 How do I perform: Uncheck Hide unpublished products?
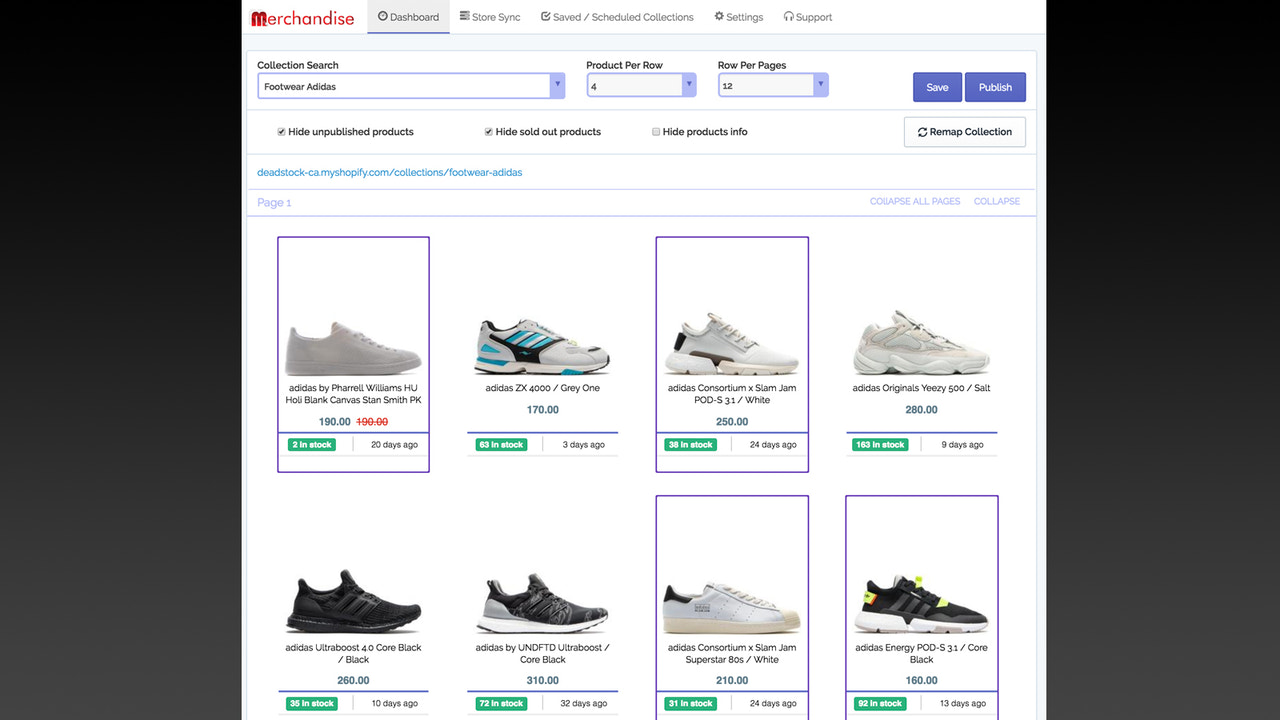(x=281, y=131)
